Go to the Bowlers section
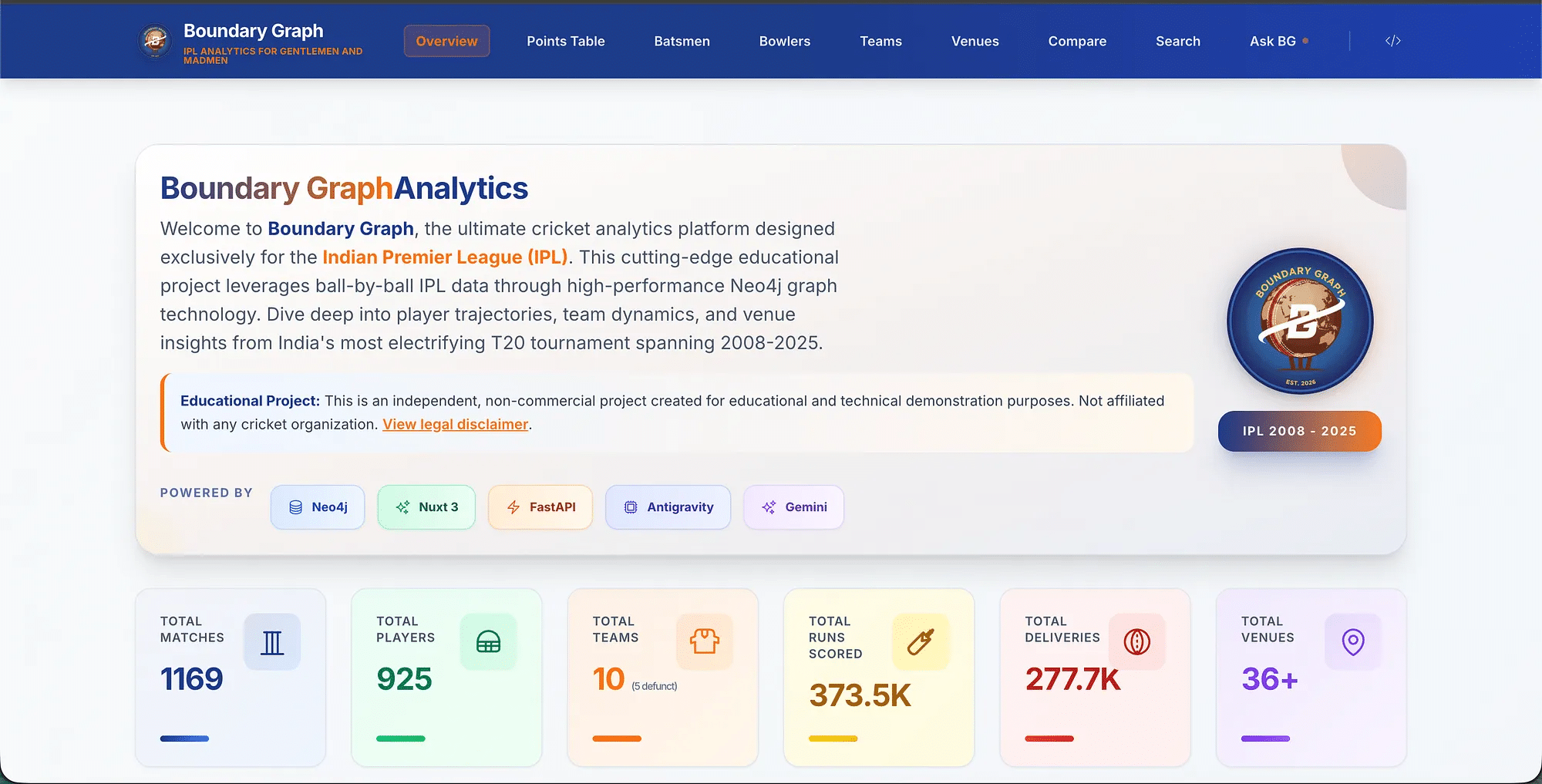 (x=785, y=41)
